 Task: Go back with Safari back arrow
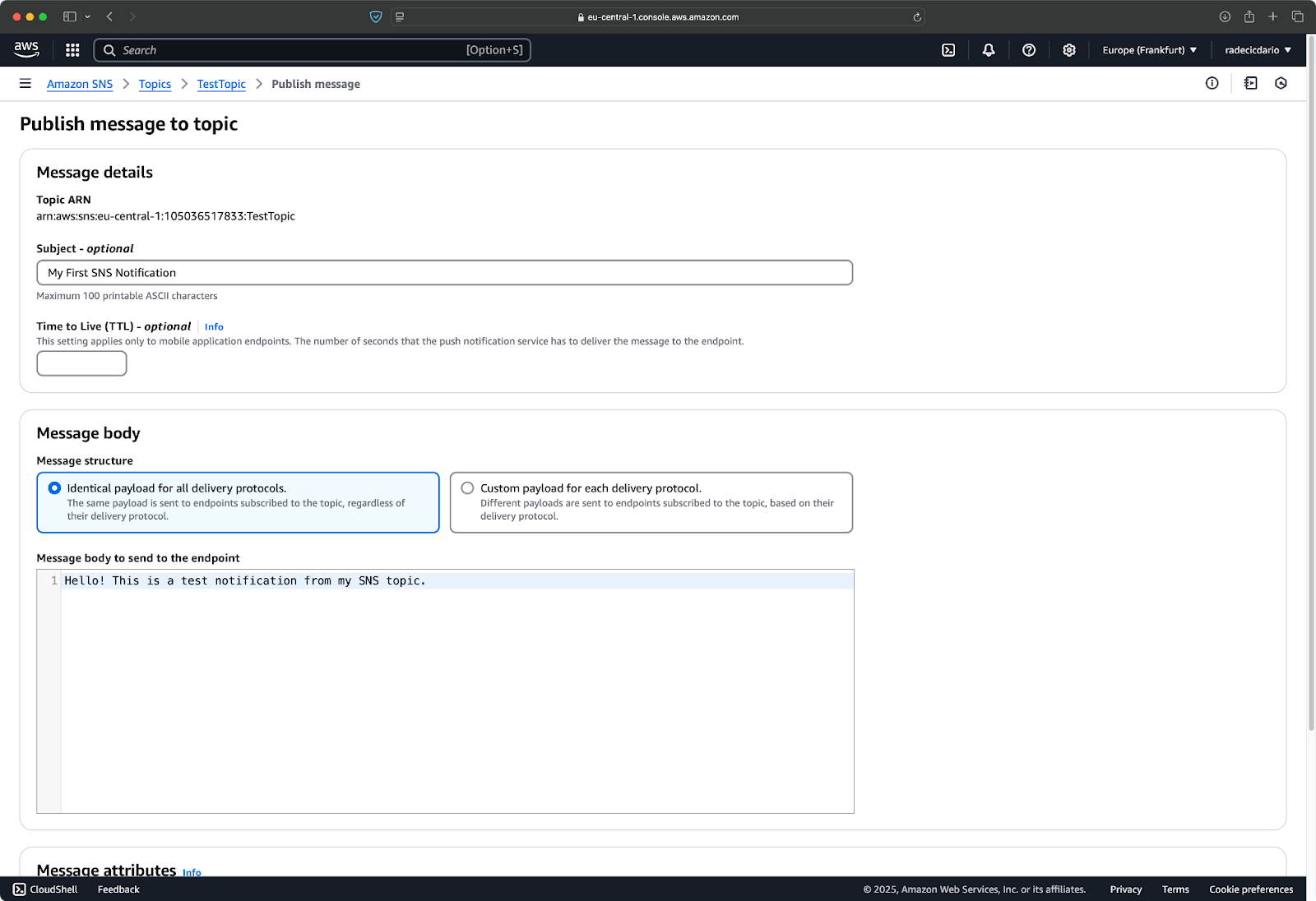coord(109,16)
